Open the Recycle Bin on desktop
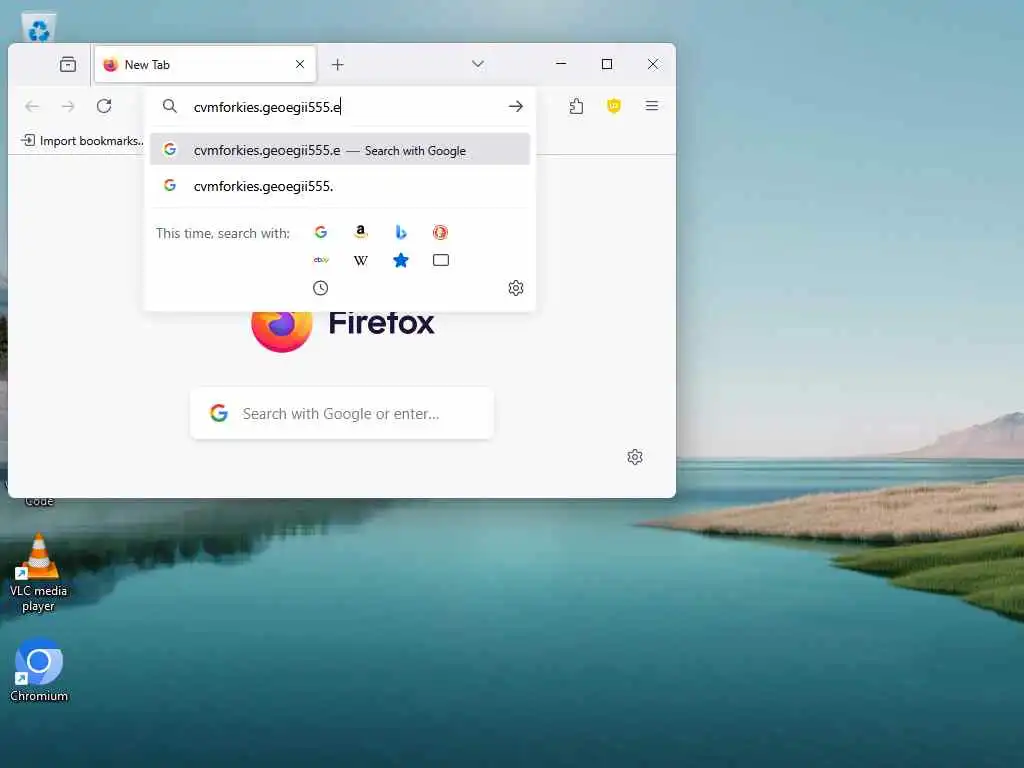Image resolution: width=1024 pixels, height=768 pixels. (39, 27)
